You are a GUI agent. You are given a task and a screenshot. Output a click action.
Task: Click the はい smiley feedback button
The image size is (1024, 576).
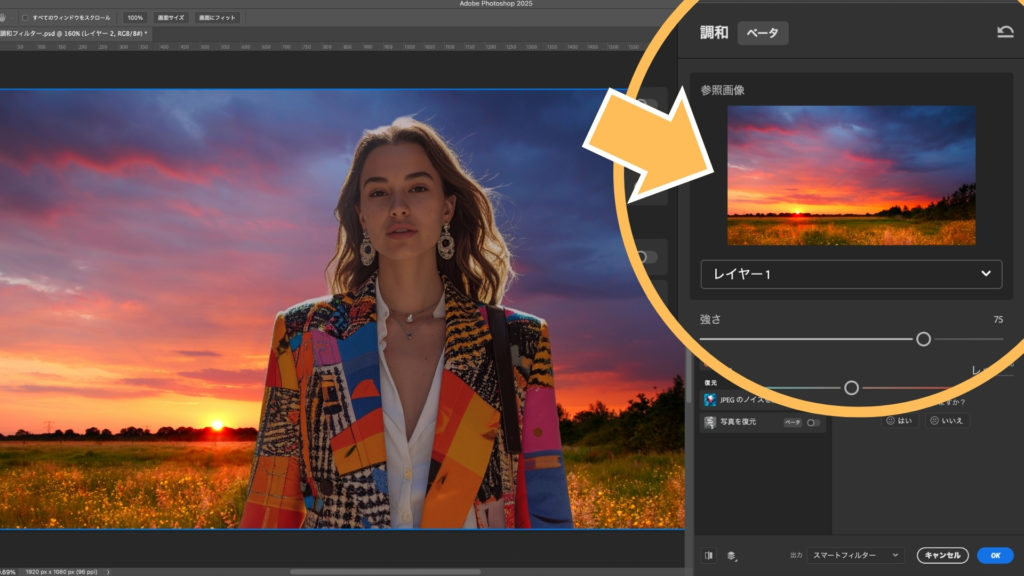click(898, 421)
